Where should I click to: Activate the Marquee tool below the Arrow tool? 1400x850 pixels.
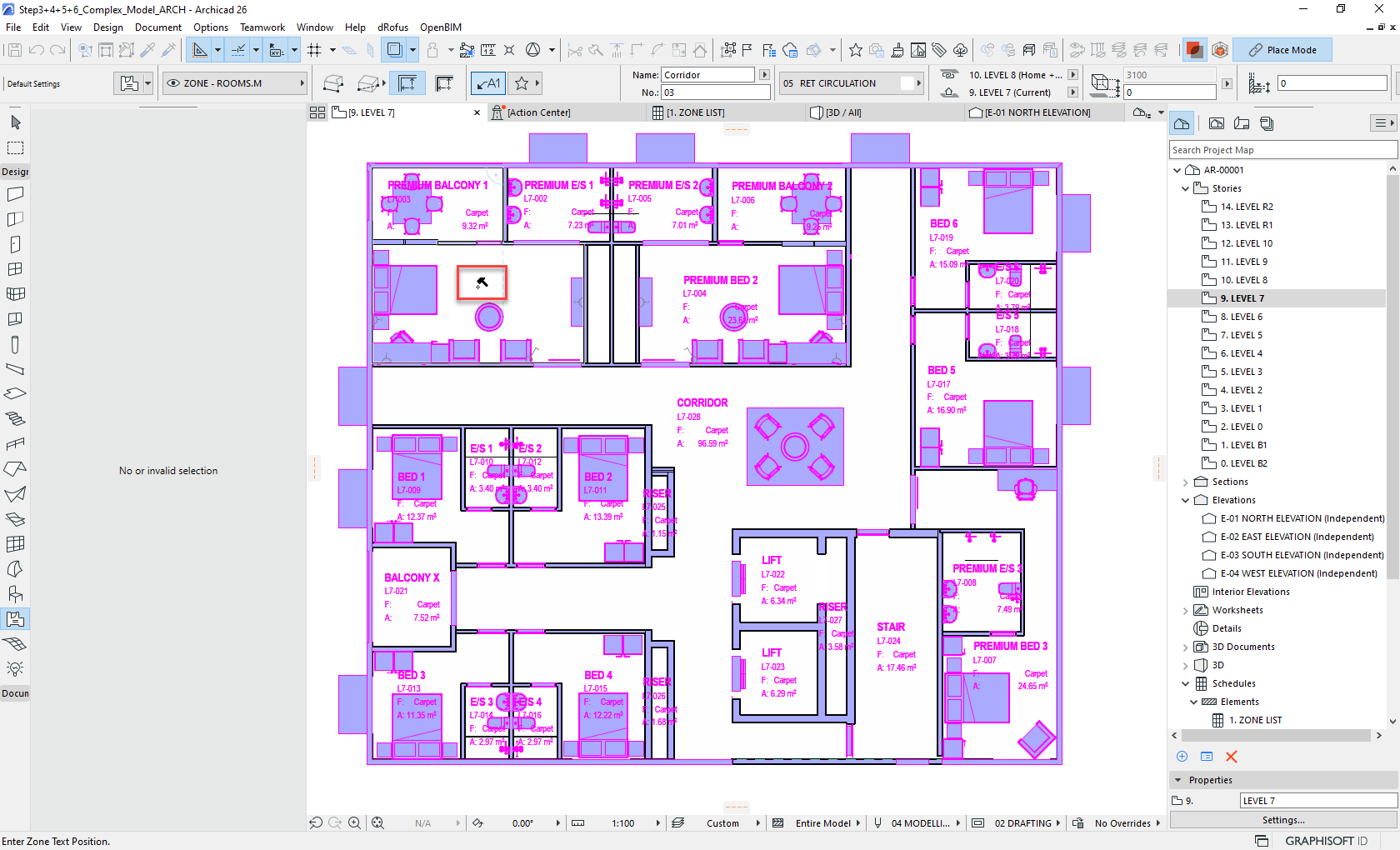(x=15, y=147)
